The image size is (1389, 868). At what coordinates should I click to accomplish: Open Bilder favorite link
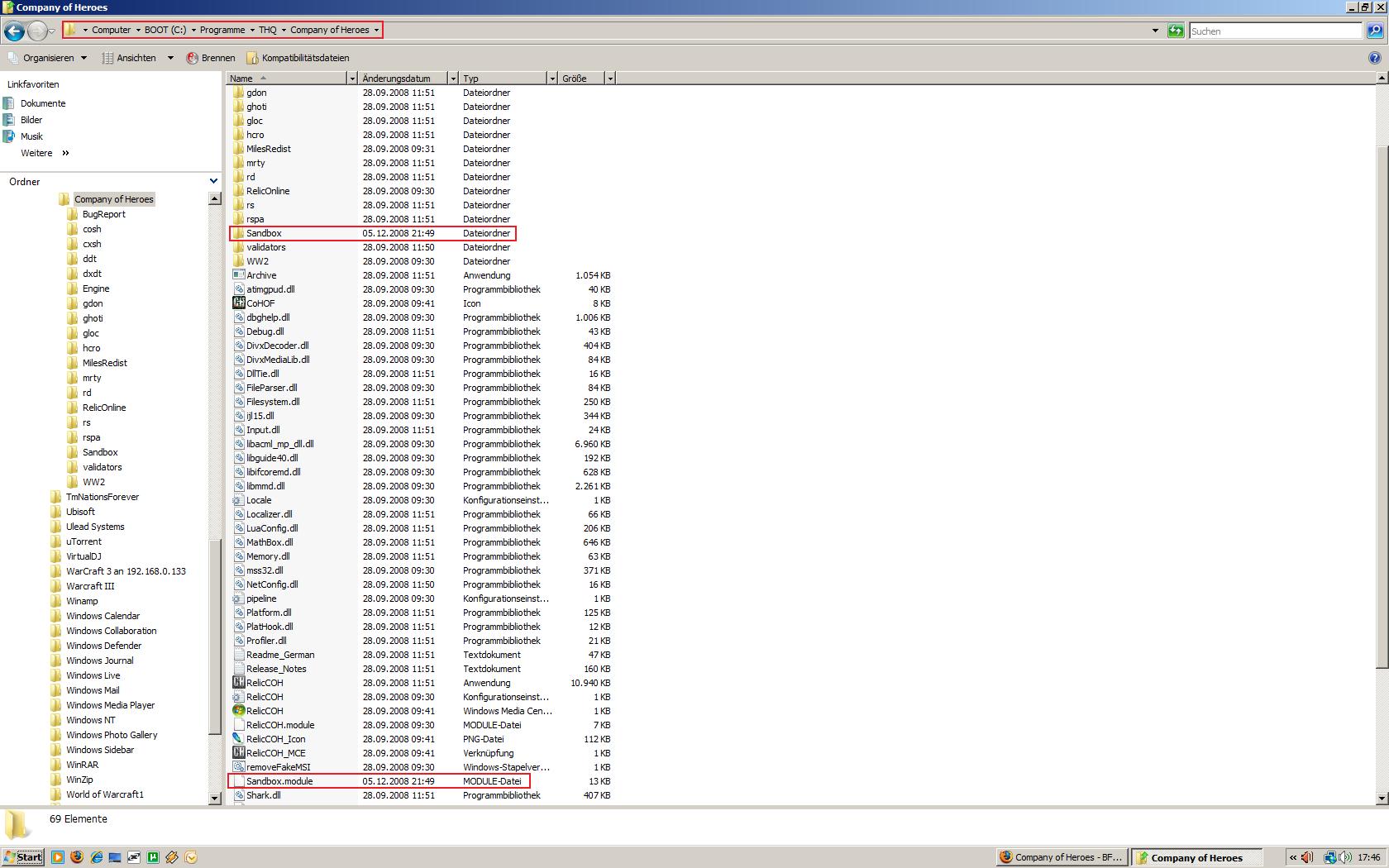pos(31,120)
